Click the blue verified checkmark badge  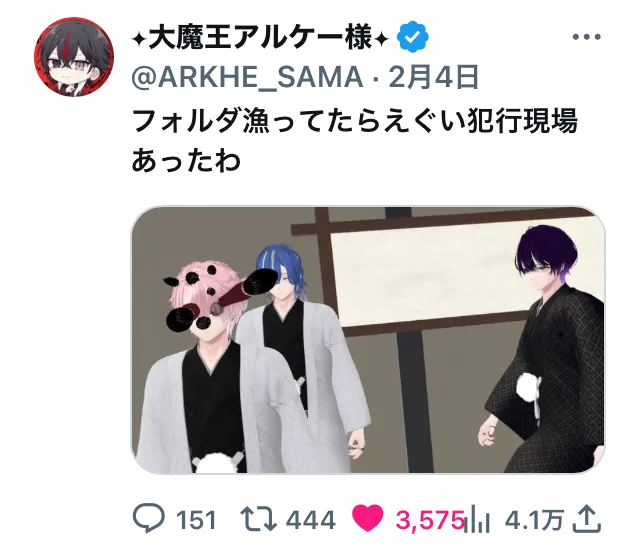pos(413,37)
